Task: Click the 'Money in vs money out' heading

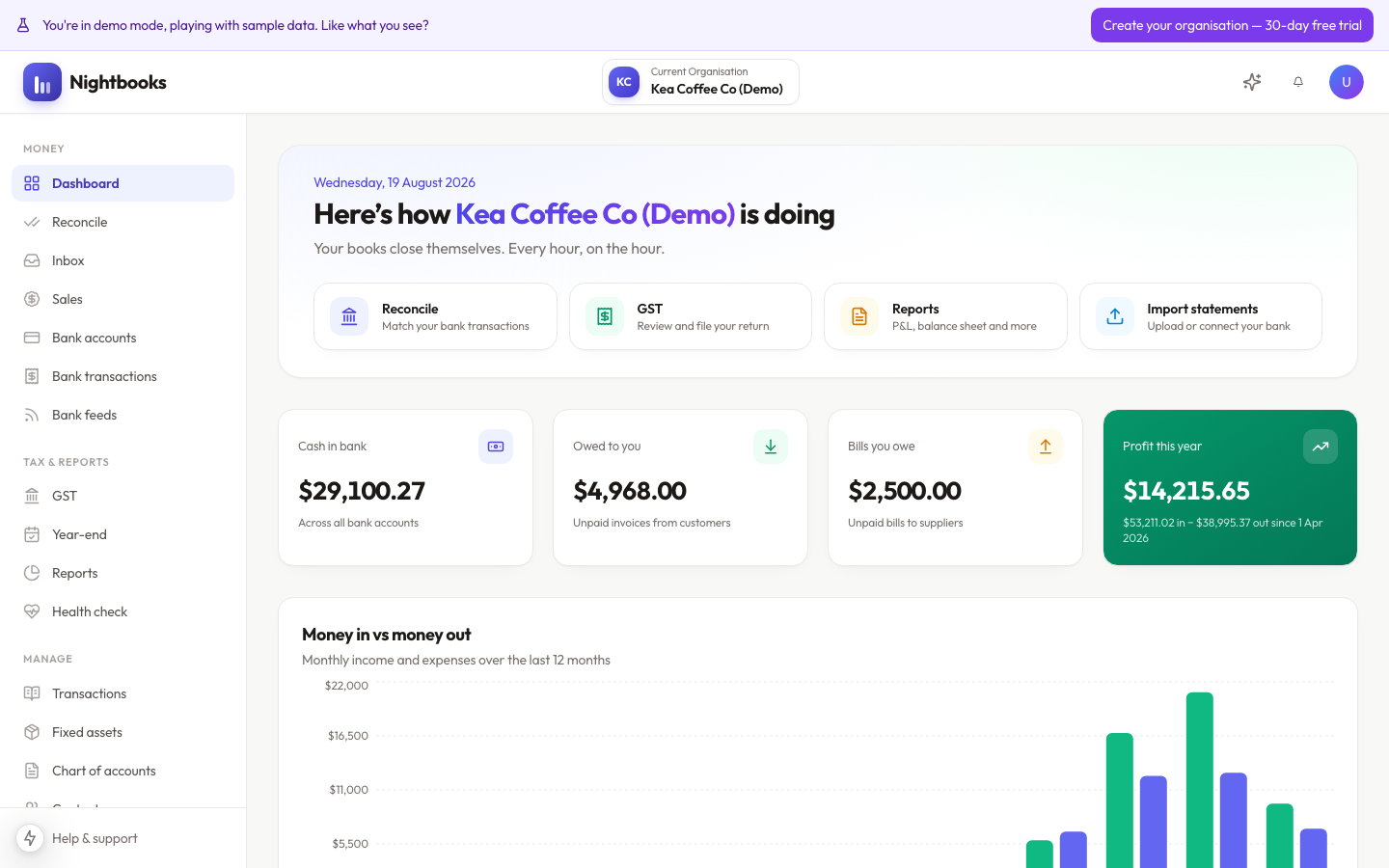Action: 386,635
